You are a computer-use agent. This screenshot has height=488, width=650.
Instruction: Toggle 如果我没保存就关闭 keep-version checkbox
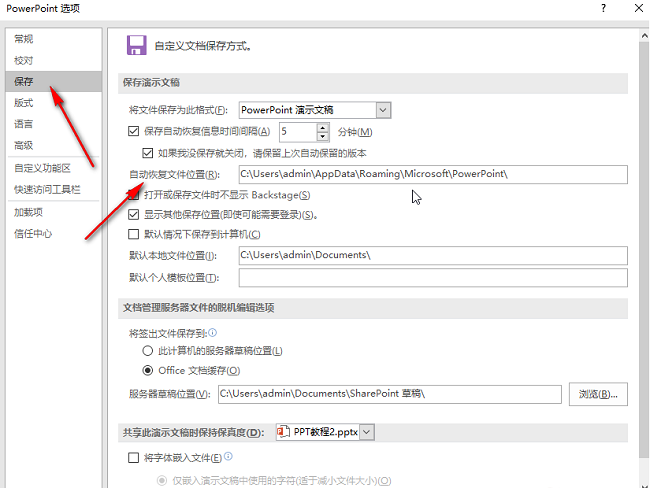click(148, 153)
